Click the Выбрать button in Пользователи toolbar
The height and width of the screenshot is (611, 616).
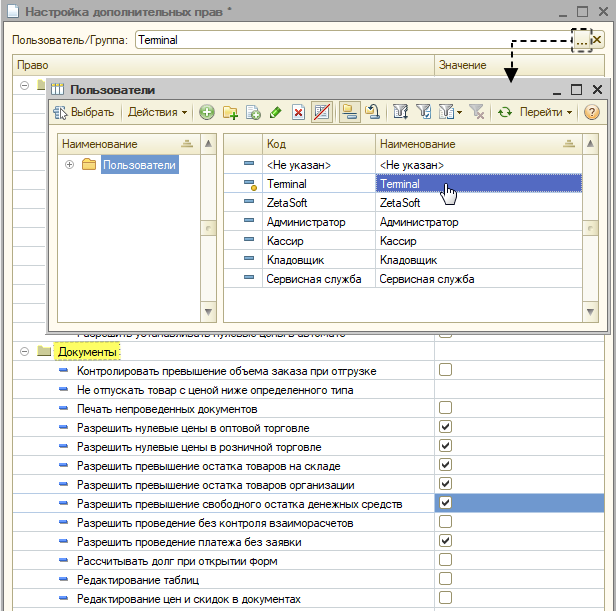coord(83,112)
